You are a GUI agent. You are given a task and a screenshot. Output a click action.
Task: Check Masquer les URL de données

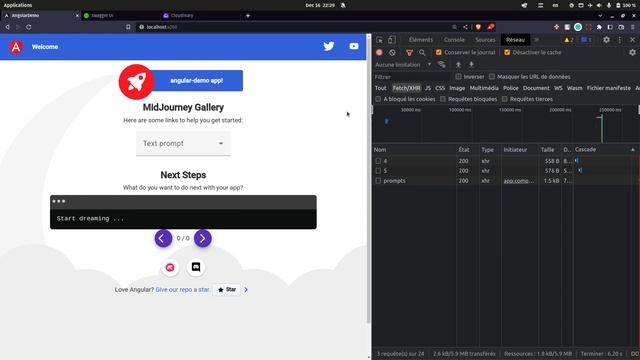(492, 77)
